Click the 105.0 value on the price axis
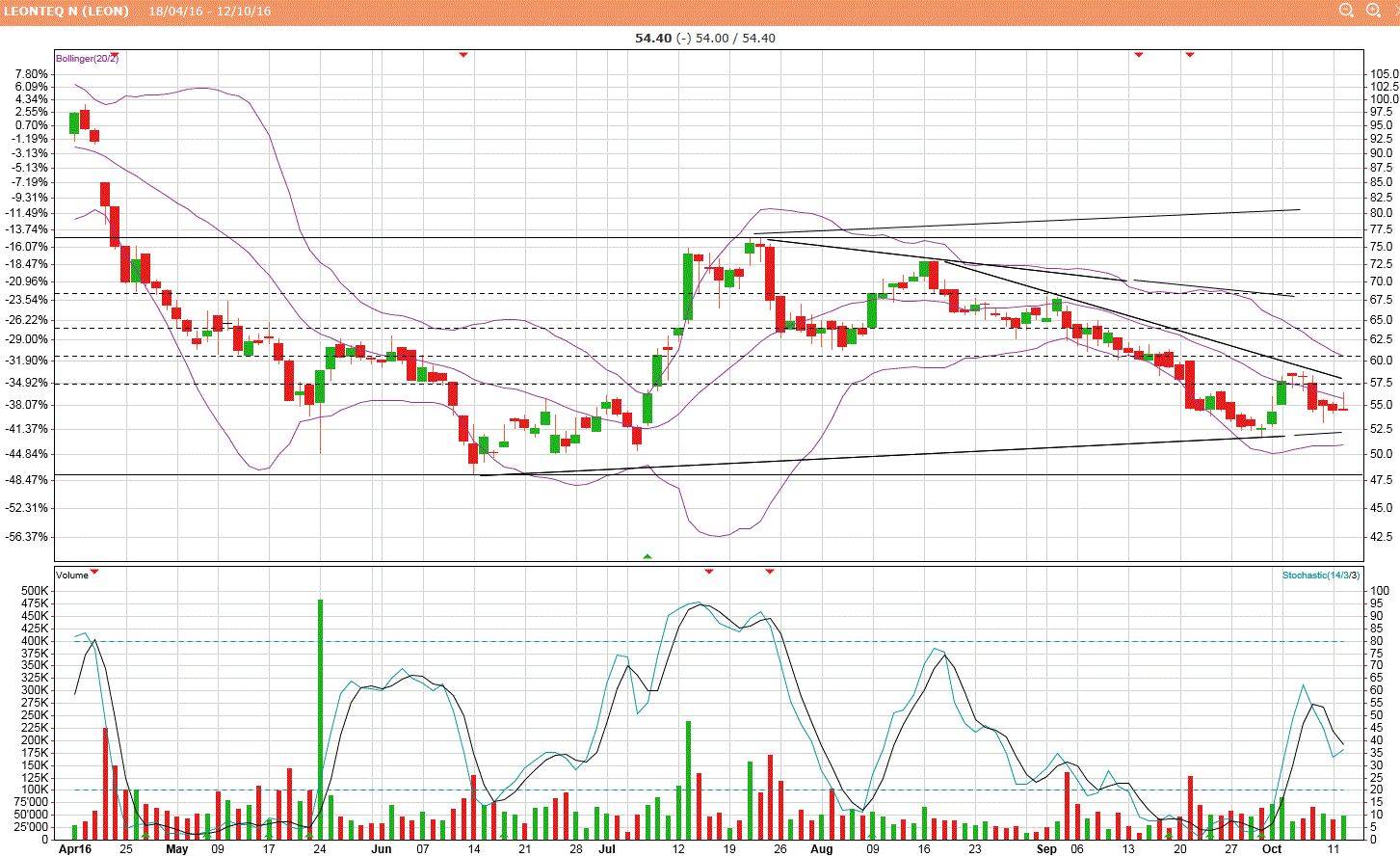The width and height of the screenshot is (1400, 857). pyautogui.click(x=1385, y=74)
